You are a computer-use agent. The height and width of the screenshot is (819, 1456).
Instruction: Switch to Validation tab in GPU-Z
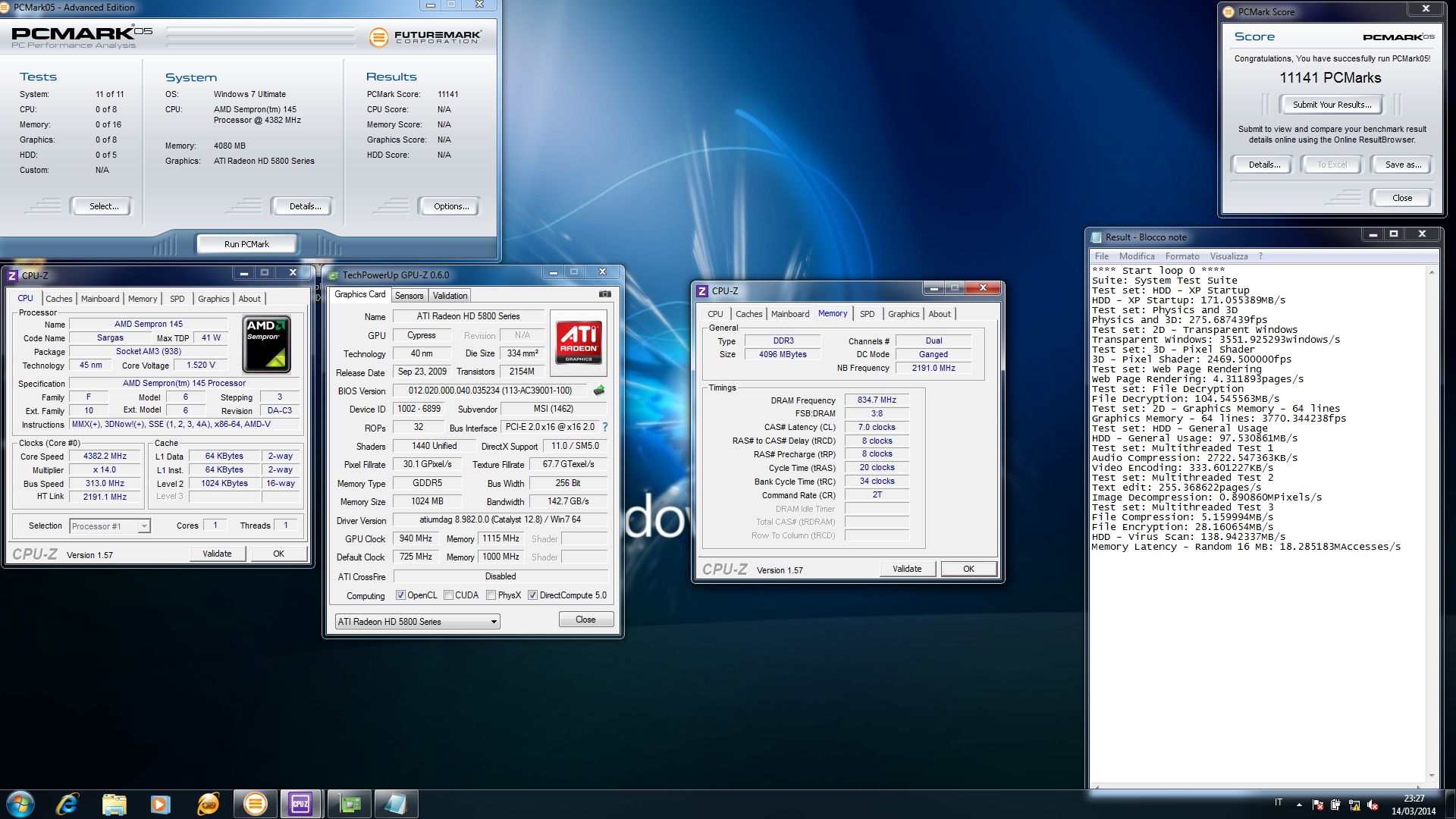(450, 296)
